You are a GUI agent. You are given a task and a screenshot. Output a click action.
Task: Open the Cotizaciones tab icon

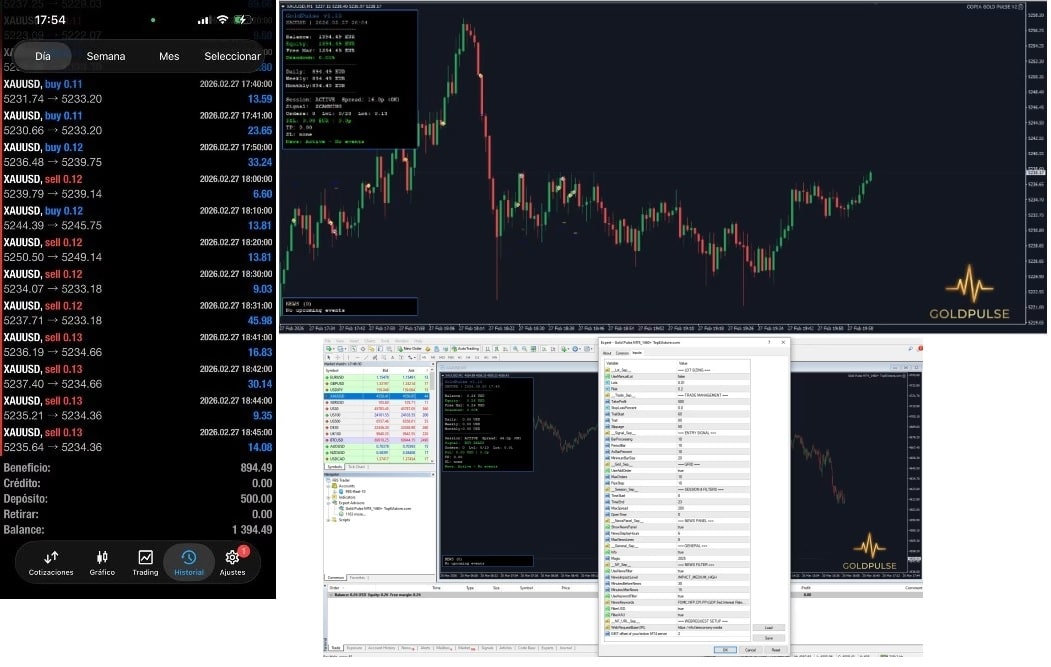pyautogui.click(x=51, y=557)
